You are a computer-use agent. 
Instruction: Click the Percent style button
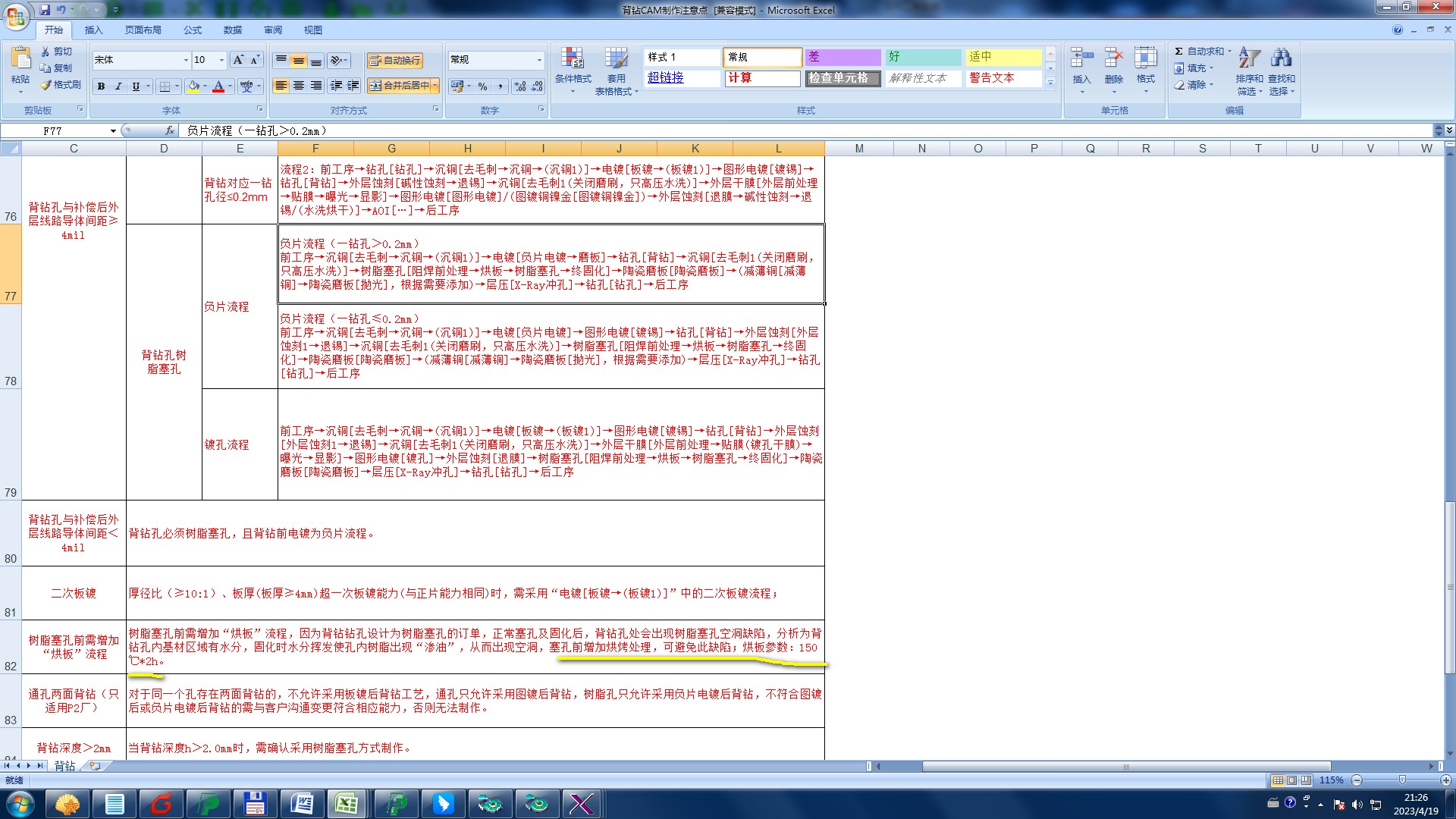click(482, 86)
